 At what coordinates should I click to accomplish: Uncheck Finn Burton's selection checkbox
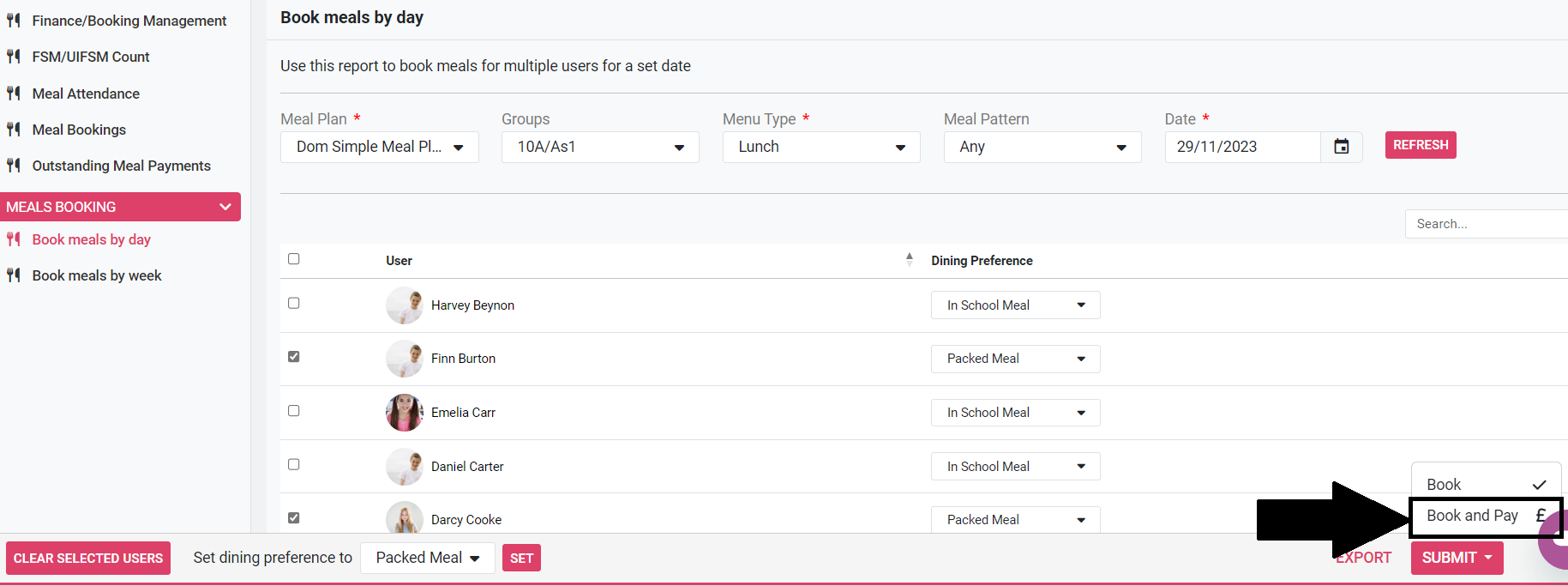[294, 357]
